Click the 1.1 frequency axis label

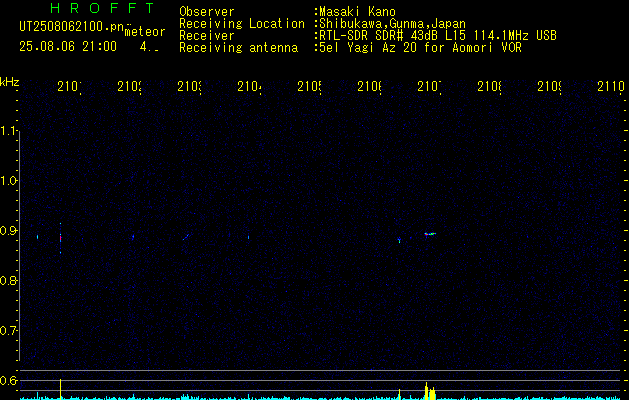8,131
